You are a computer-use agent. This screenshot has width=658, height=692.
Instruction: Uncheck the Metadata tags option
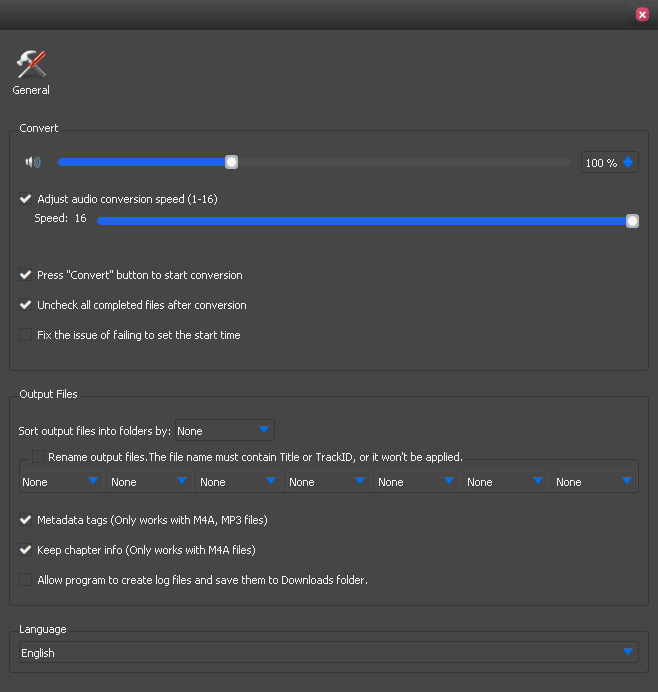(x=26, y=520)
